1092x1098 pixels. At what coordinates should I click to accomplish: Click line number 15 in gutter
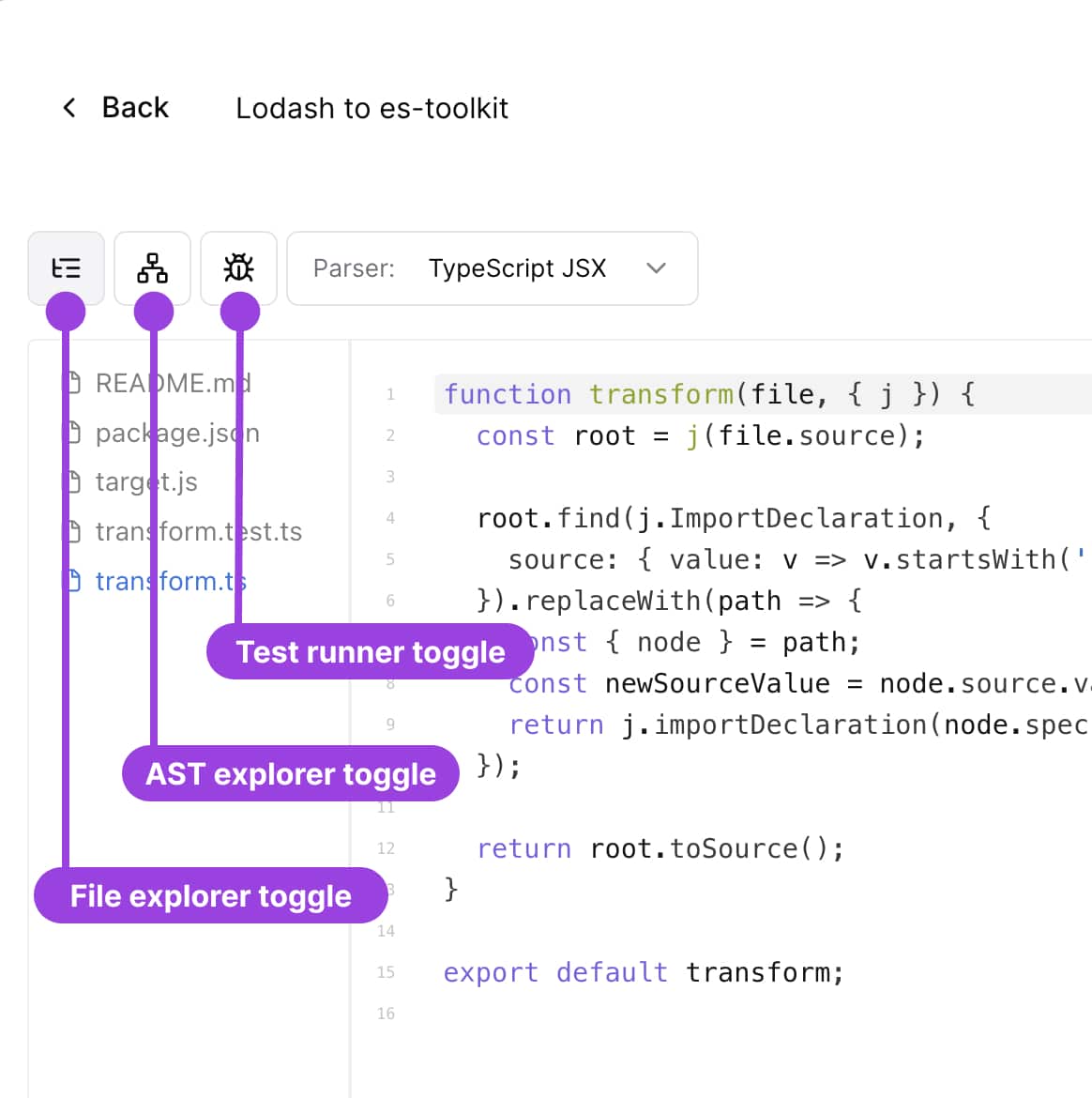pos(386,972)
